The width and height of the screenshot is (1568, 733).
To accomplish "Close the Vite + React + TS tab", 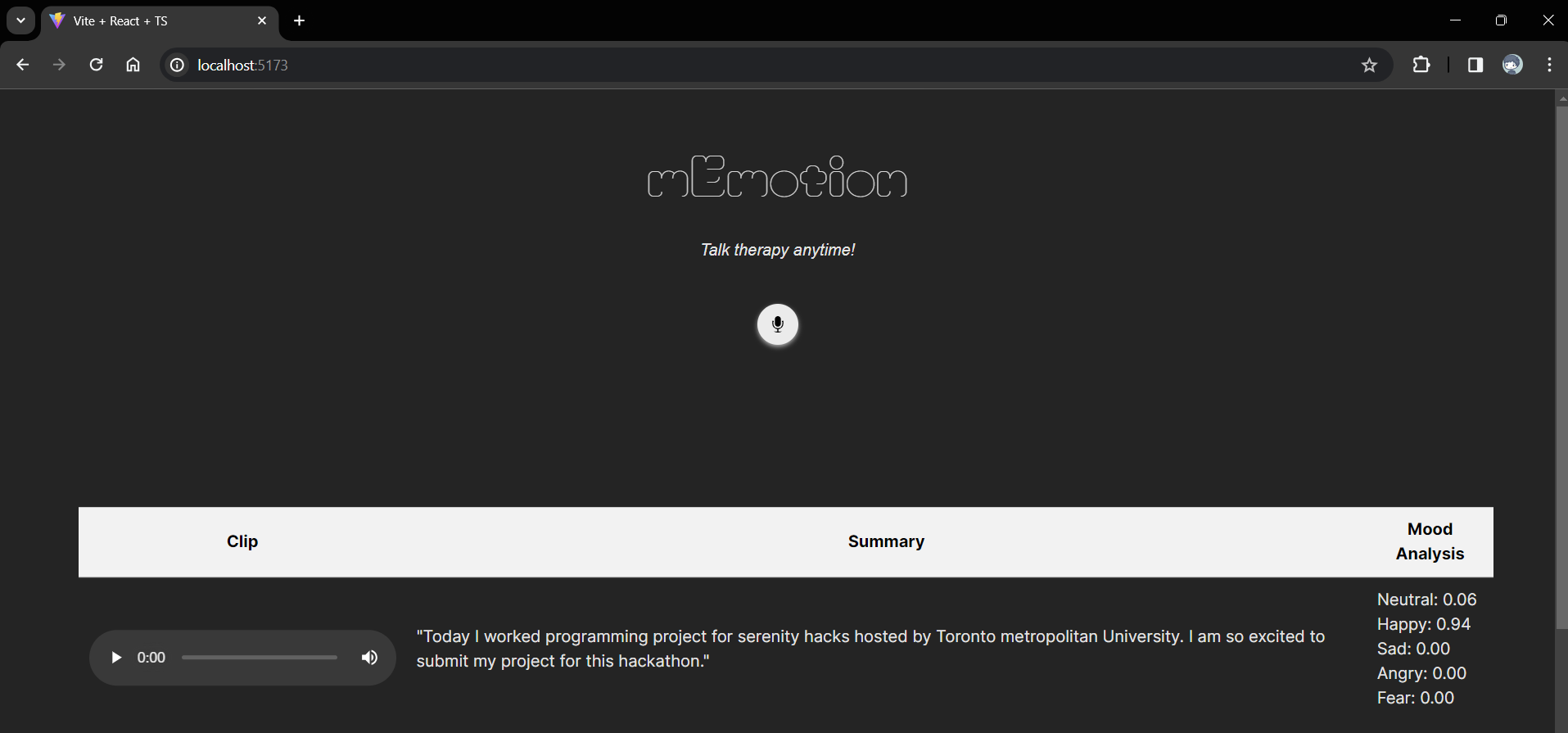I will 262,20.
